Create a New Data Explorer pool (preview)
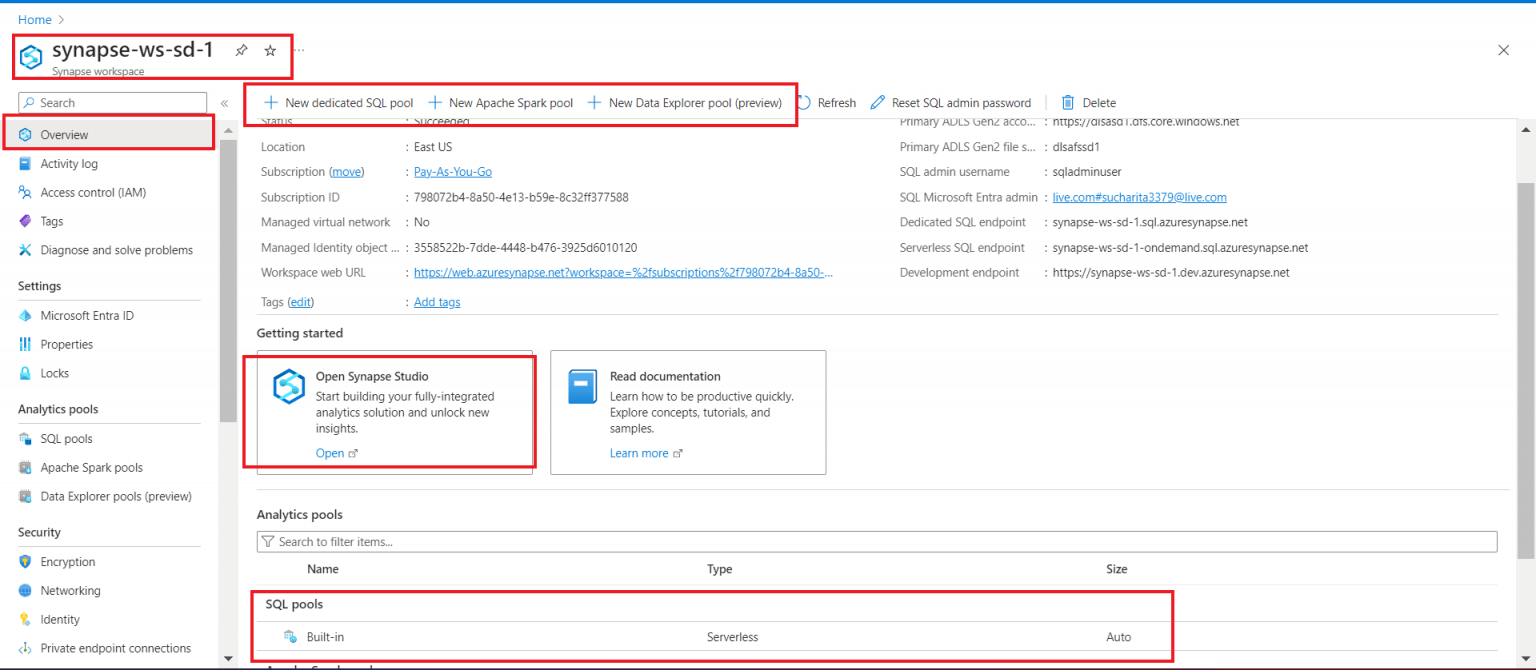The width and height of the screenshot is (1536, 670). pyautogui.click(x=684, y=103)
